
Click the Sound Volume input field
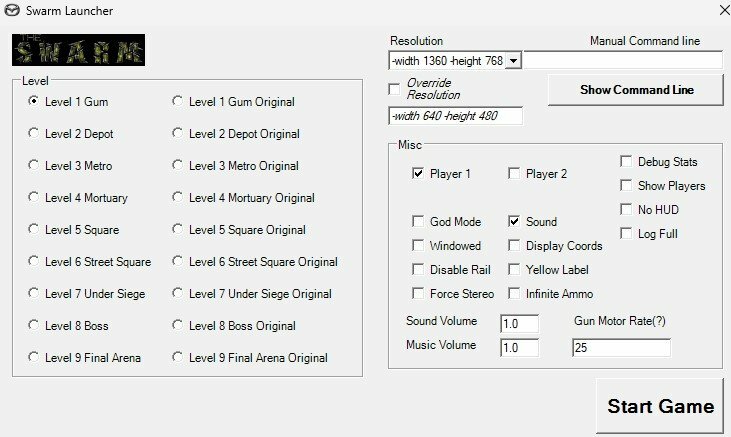click(x=518, y=324)
